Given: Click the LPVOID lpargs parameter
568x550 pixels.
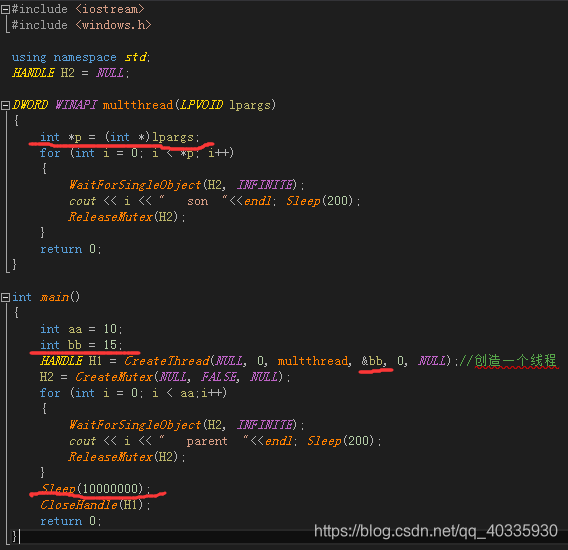Looking at the screenshot, I should (x=225, y=105).
